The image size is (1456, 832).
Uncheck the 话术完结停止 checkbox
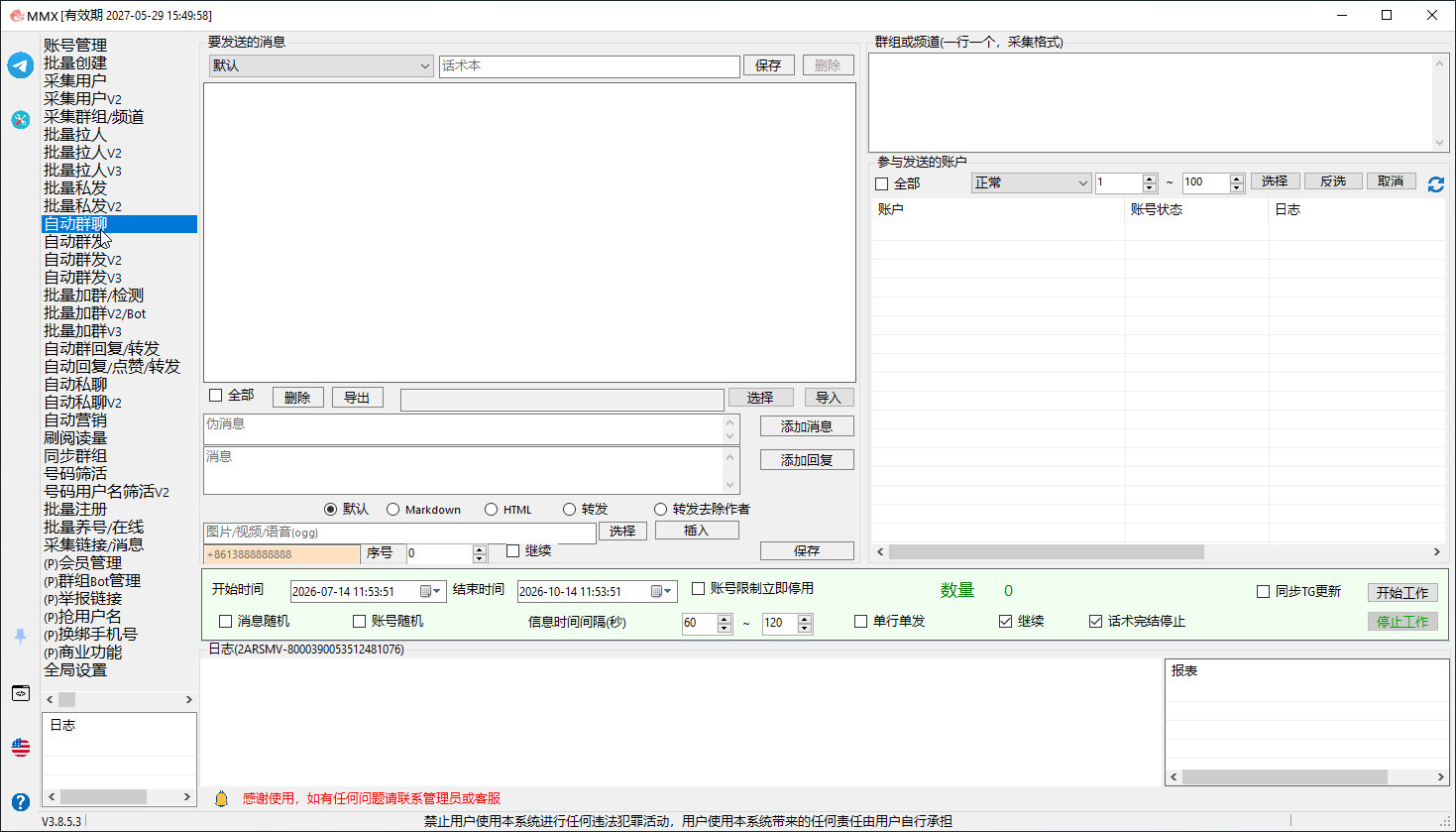coord(1095,621)
